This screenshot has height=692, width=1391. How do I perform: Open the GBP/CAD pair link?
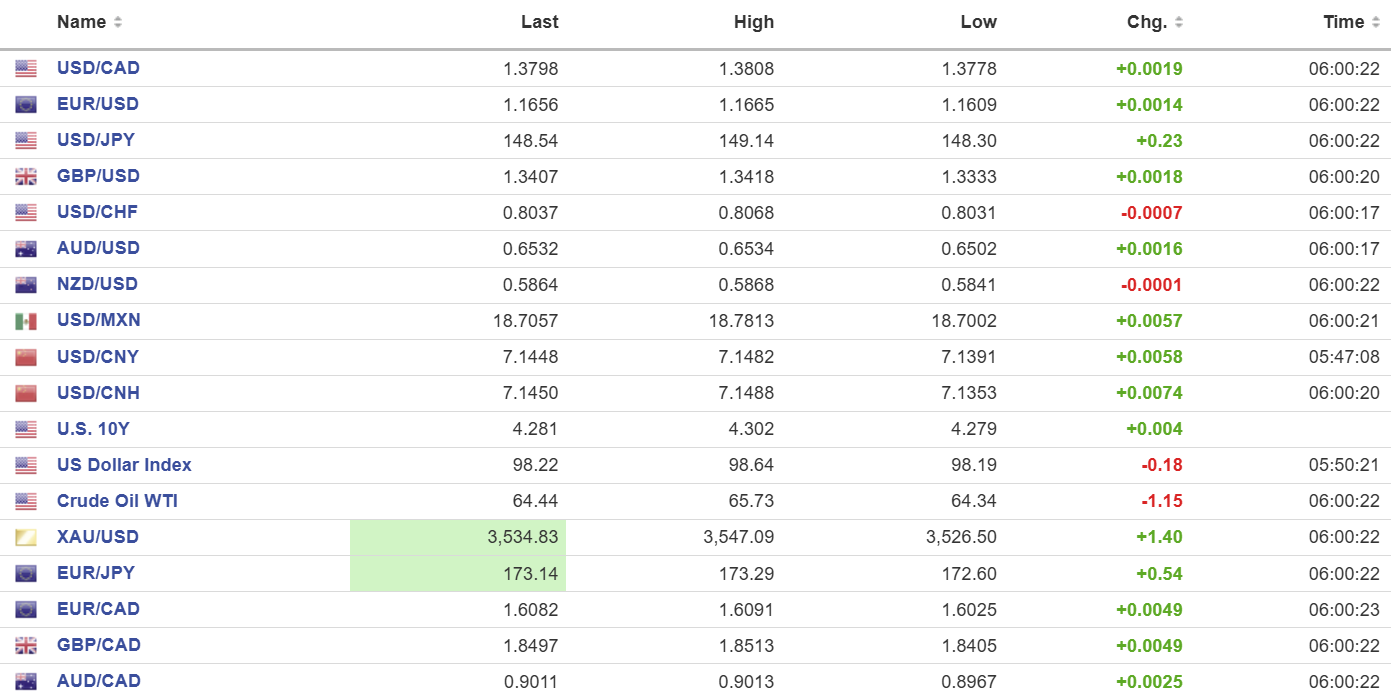(99, 645)
